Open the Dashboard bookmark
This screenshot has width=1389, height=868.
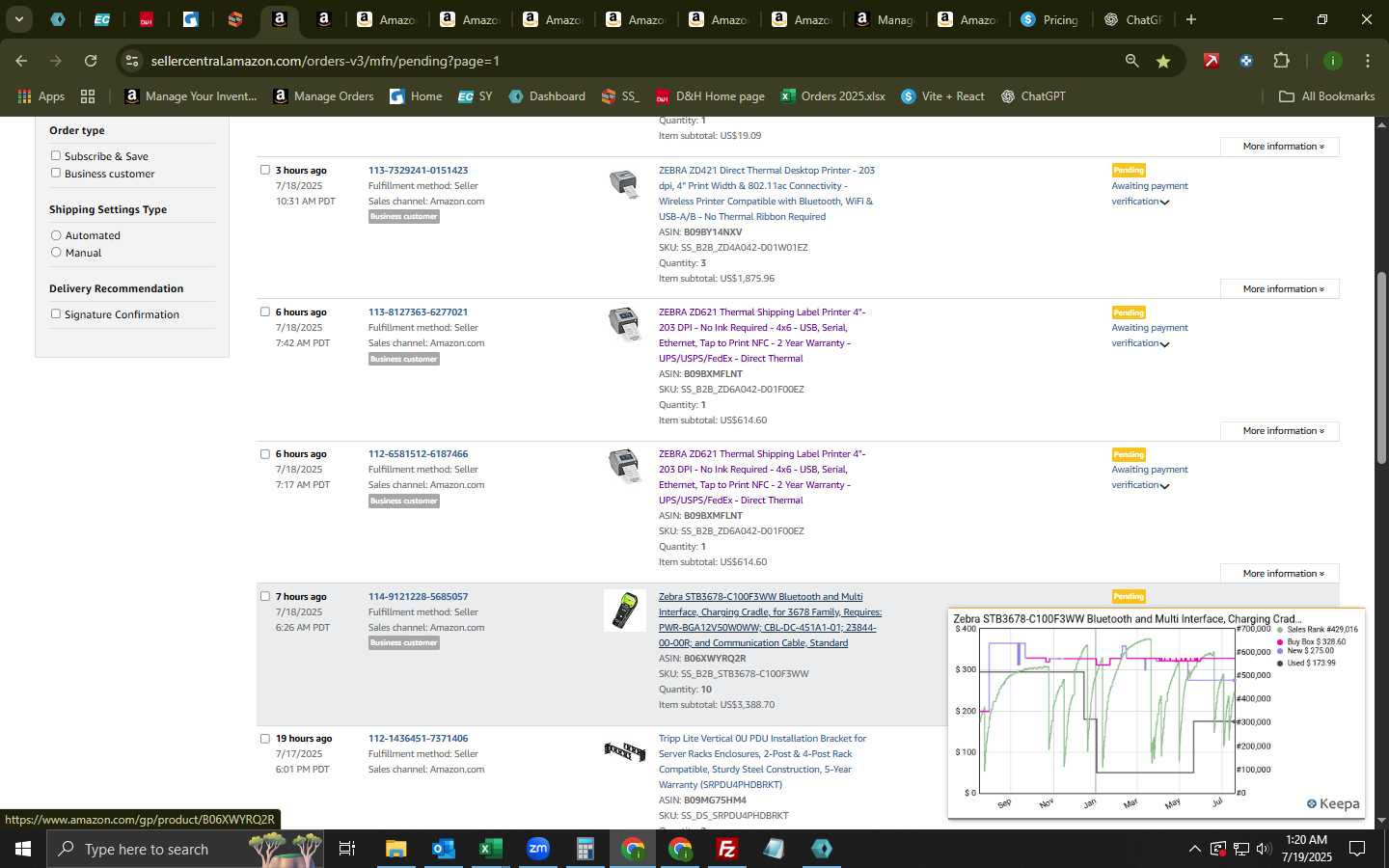[x=547, y=96]
